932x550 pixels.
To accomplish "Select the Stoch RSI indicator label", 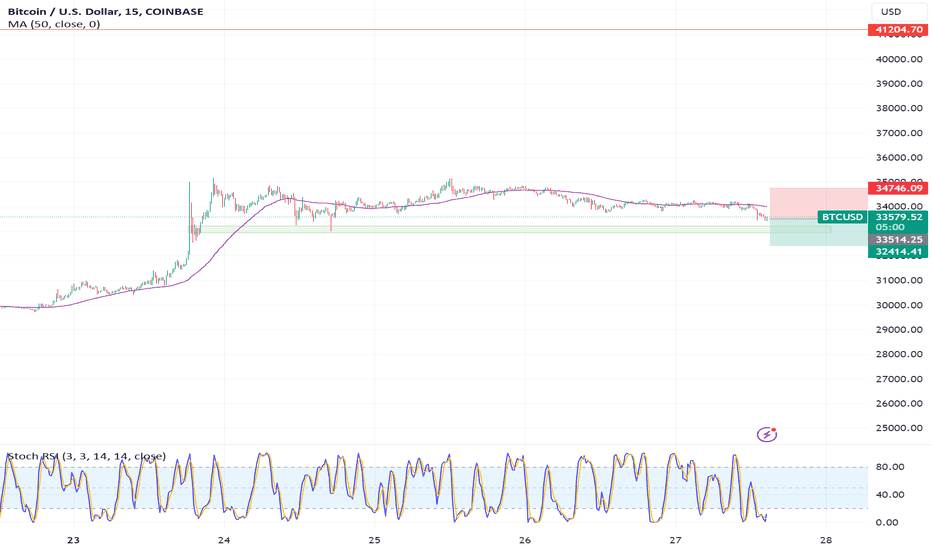I will pyautogui.click(x=86, y=457).
